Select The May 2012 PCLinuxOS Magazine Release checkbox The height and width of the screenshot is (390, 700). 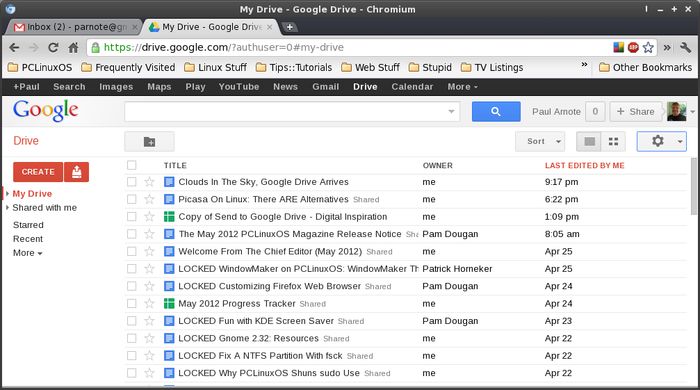(131, 234)
